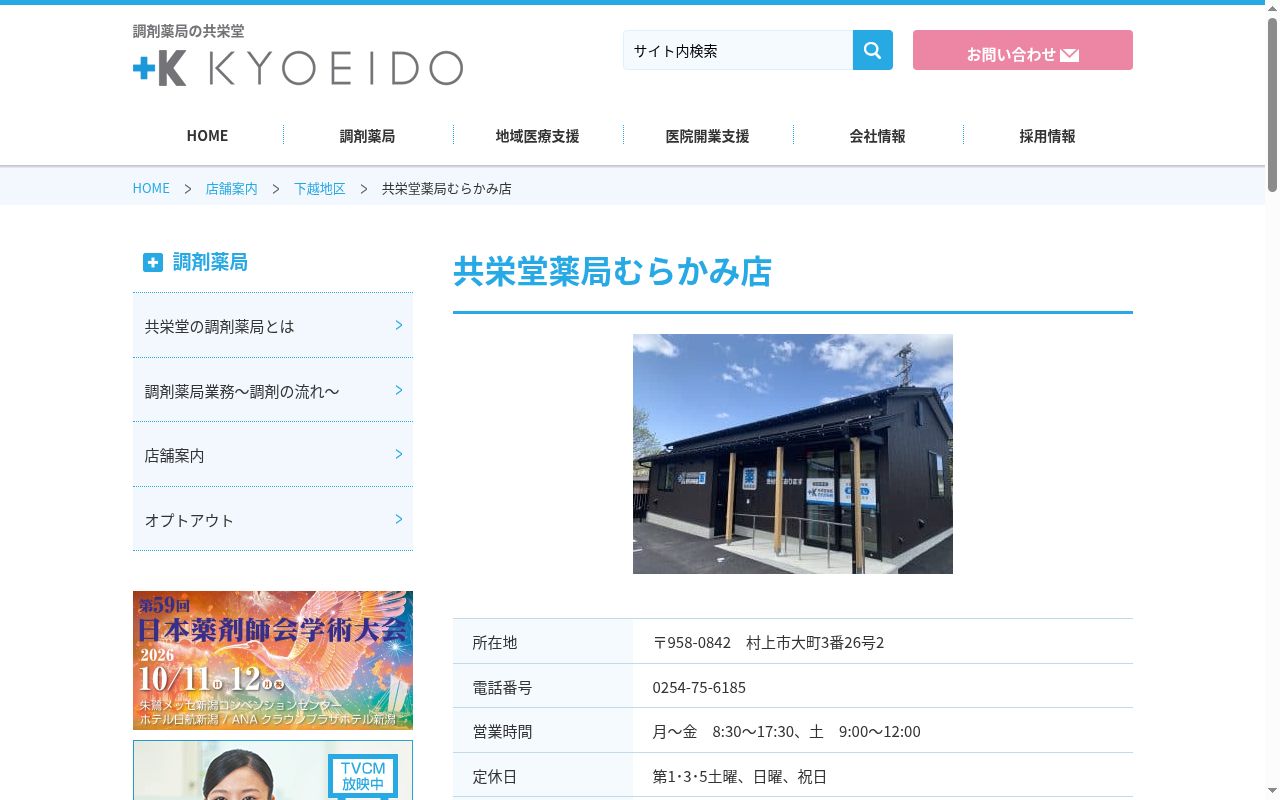Screen dimensions: 1280x800
Task: Click the 電話番号 row label
Action: coord(502,687)
